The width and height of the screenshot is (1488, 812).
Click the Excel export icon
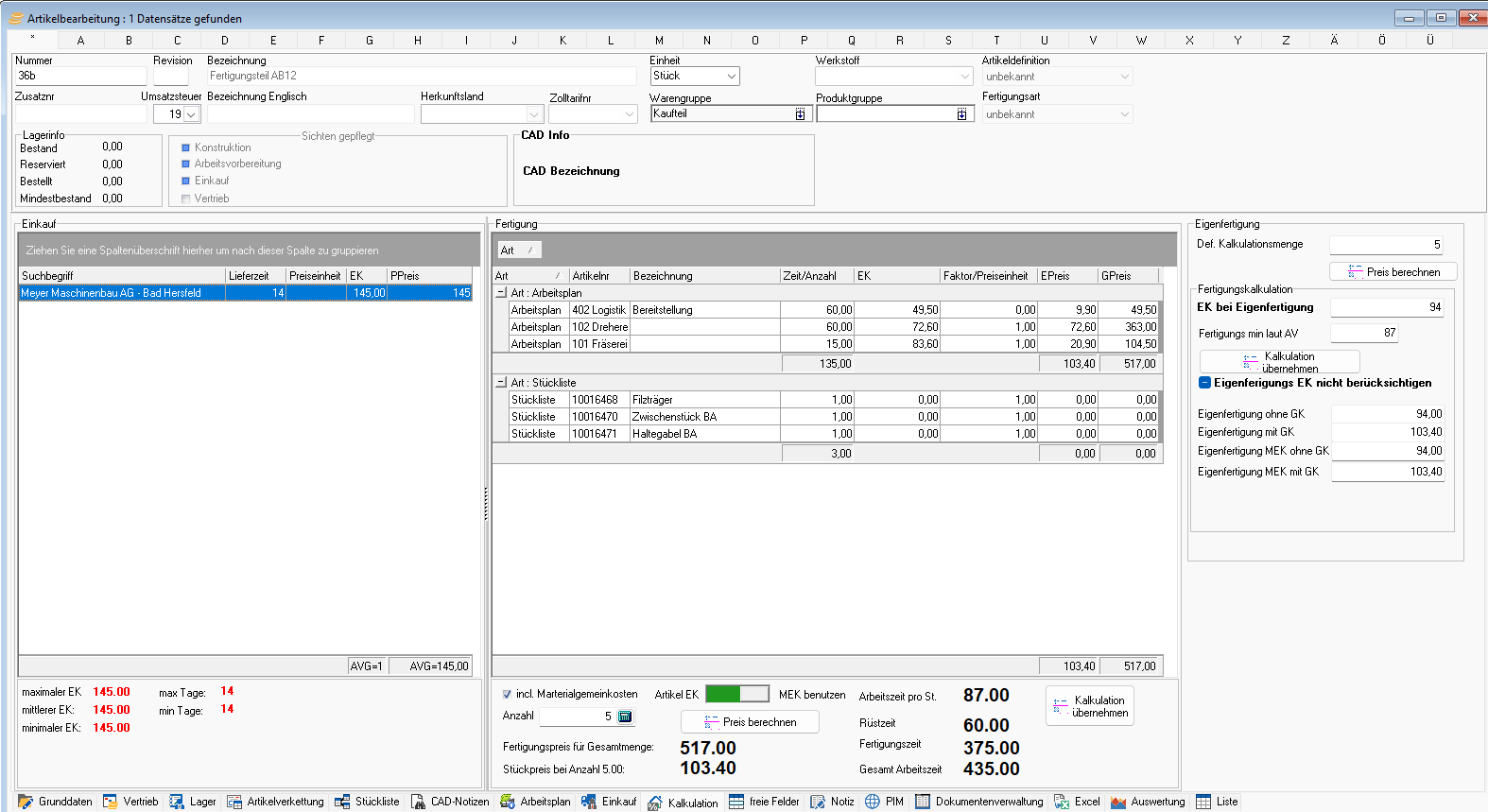(1062, 802)
